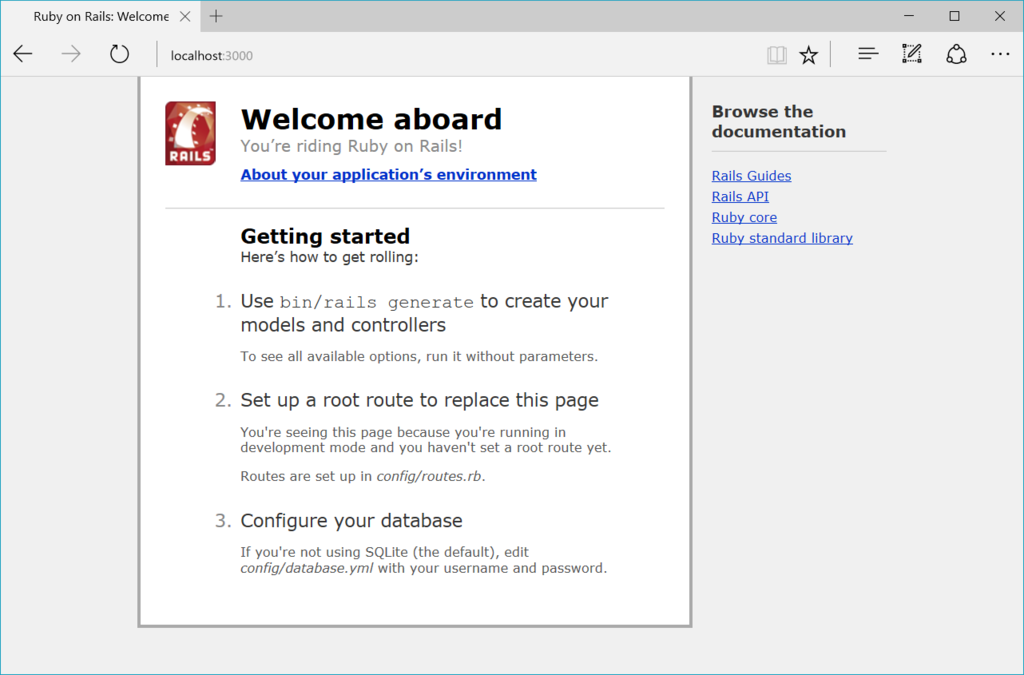
Task: Add page to favorites star icon
Action: coord(808,55)
